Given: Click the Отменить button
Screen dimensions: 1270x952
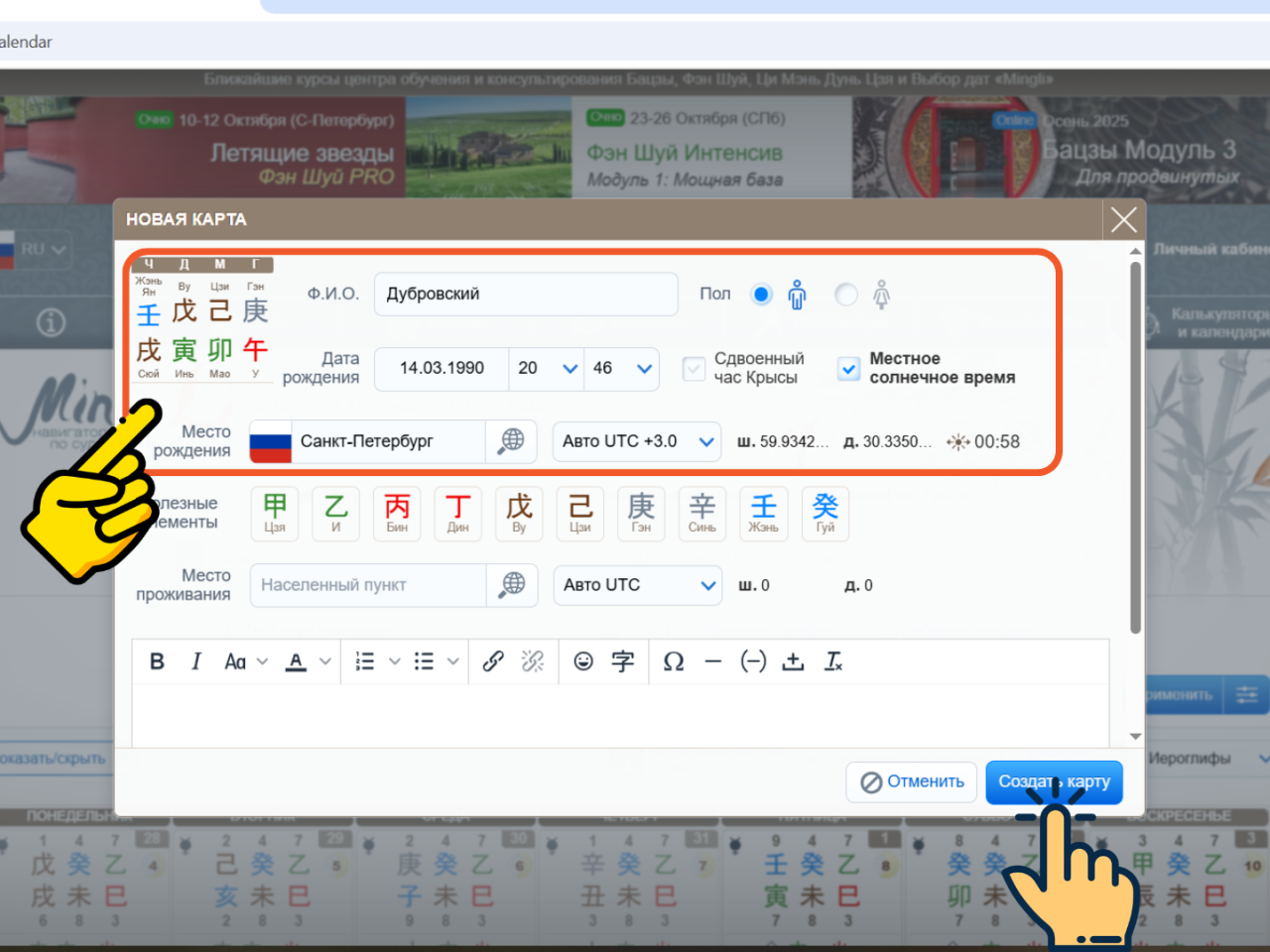Looking at the screenshot, I should point(912,781).
